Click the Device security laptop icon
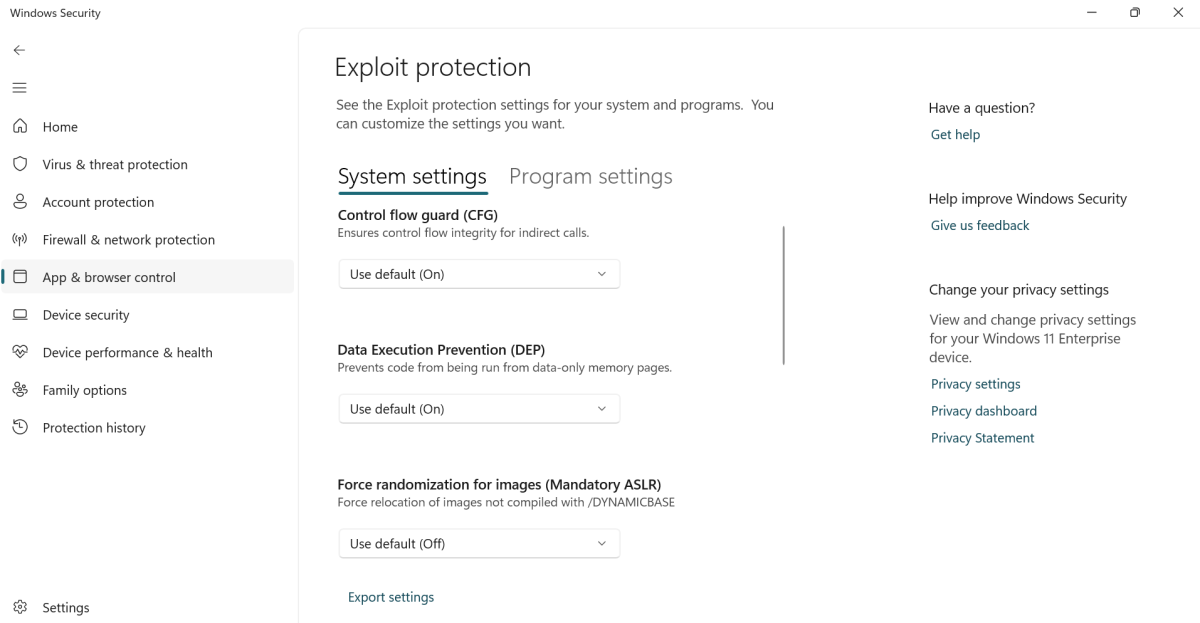This screenshot has height=623, width=1200. [x=19, y=315]
